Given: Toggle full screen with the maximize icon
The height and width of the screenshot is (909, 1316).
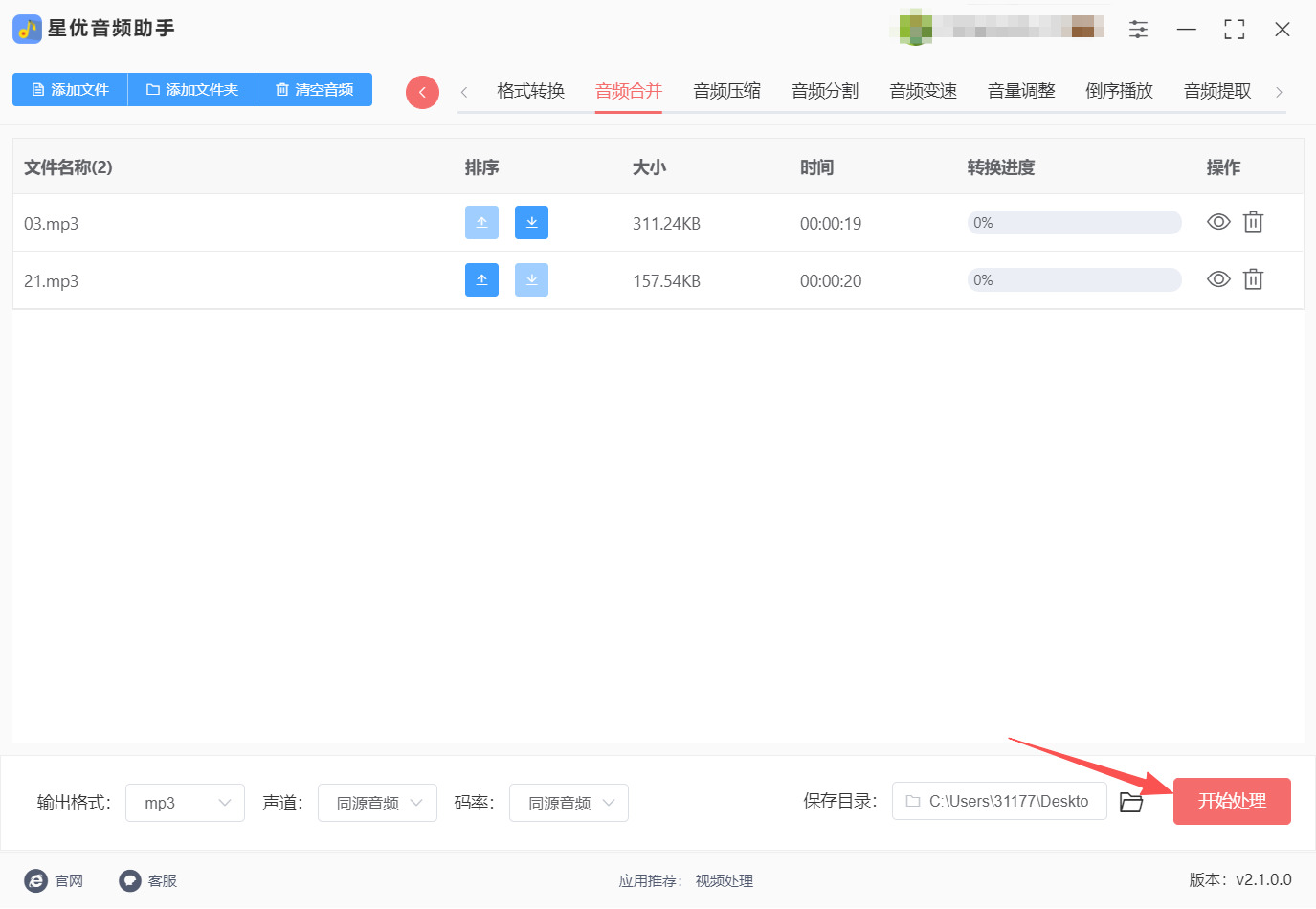Looking at the screenshot, I should click(x=1235, y=30).
